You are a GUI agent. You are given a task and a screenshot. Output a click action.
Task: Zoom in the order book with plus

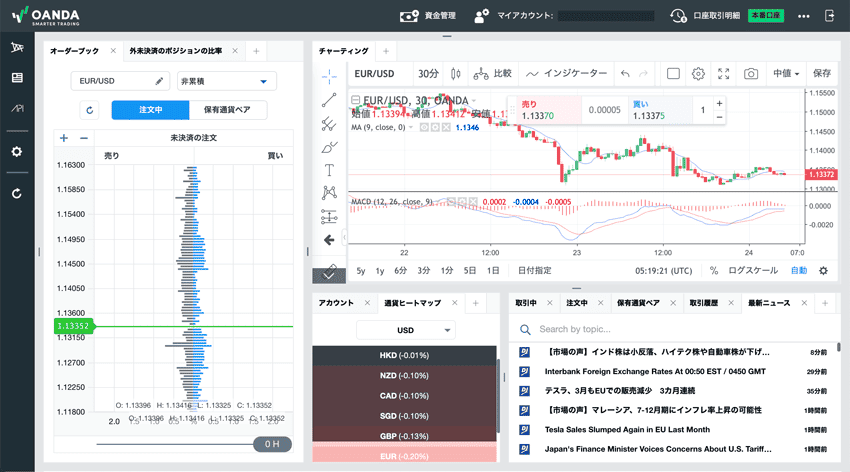pos(64,138)
